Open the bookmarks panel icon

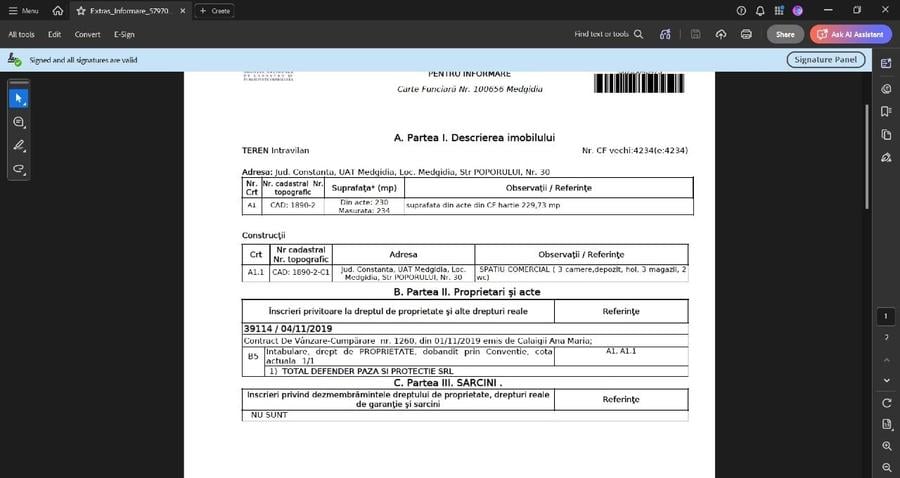[886, 111]
